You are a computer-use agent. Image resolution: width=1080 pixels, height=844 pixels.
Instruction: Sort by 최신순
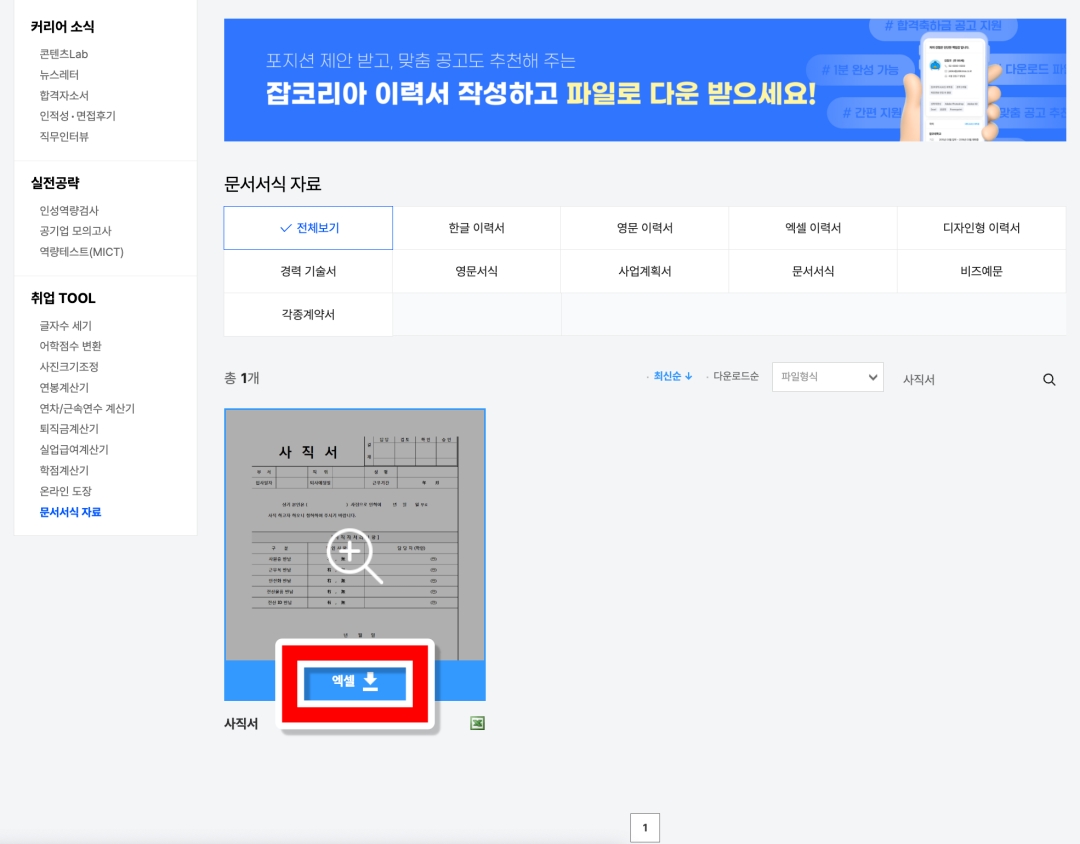pos(672,376)
